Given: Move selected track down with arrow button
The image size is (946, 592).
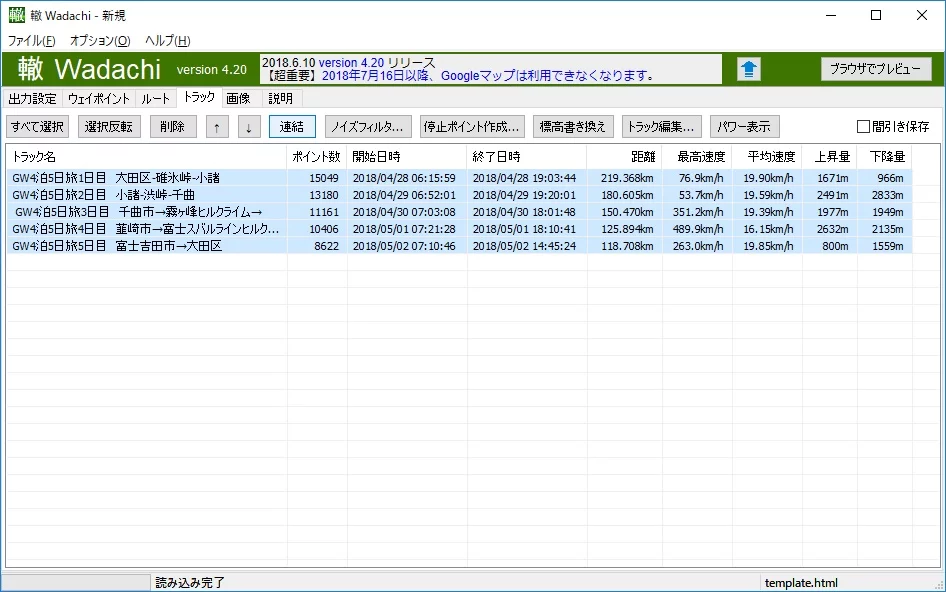Looking at the screenshot, I should 249,127.
